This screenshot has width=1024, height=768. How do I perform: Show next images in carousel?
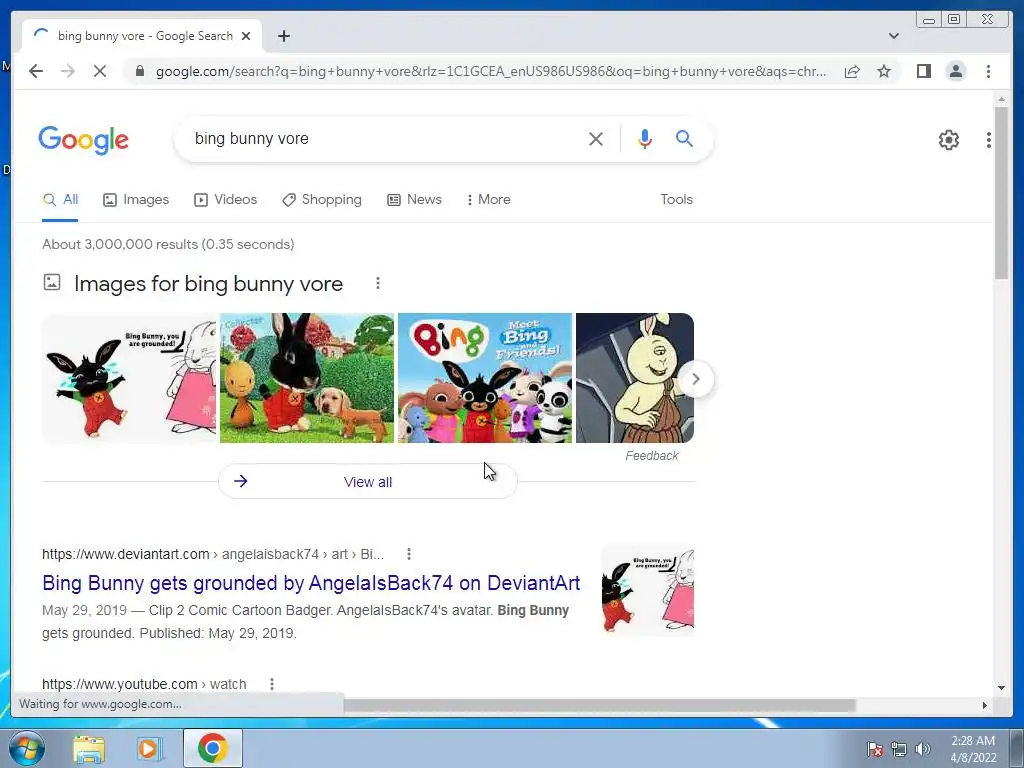[696, 379]
